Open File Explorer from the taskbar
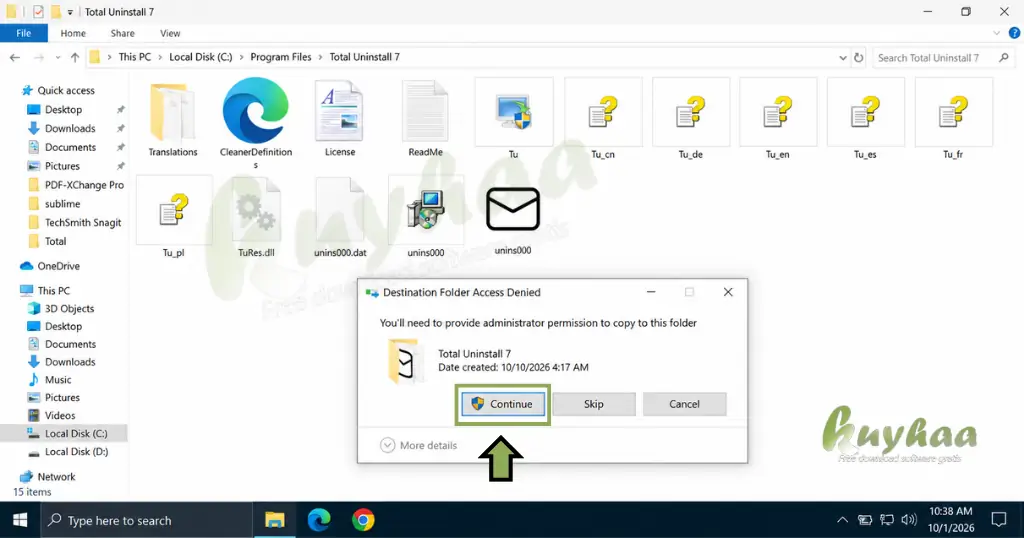 [274, 520]
